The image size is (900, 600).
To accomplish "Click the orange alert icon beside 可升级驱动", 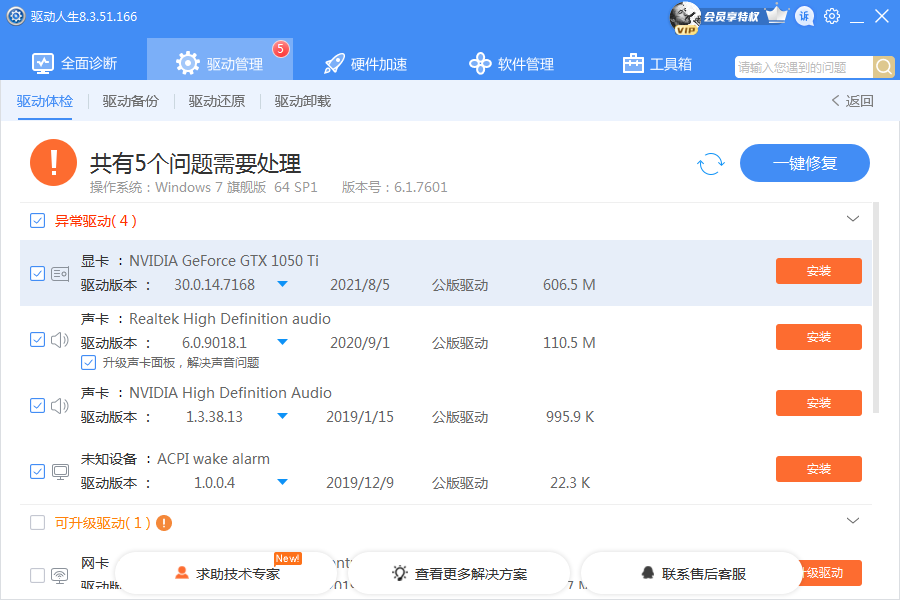I will pyautogui.click(x=164, y=523).
